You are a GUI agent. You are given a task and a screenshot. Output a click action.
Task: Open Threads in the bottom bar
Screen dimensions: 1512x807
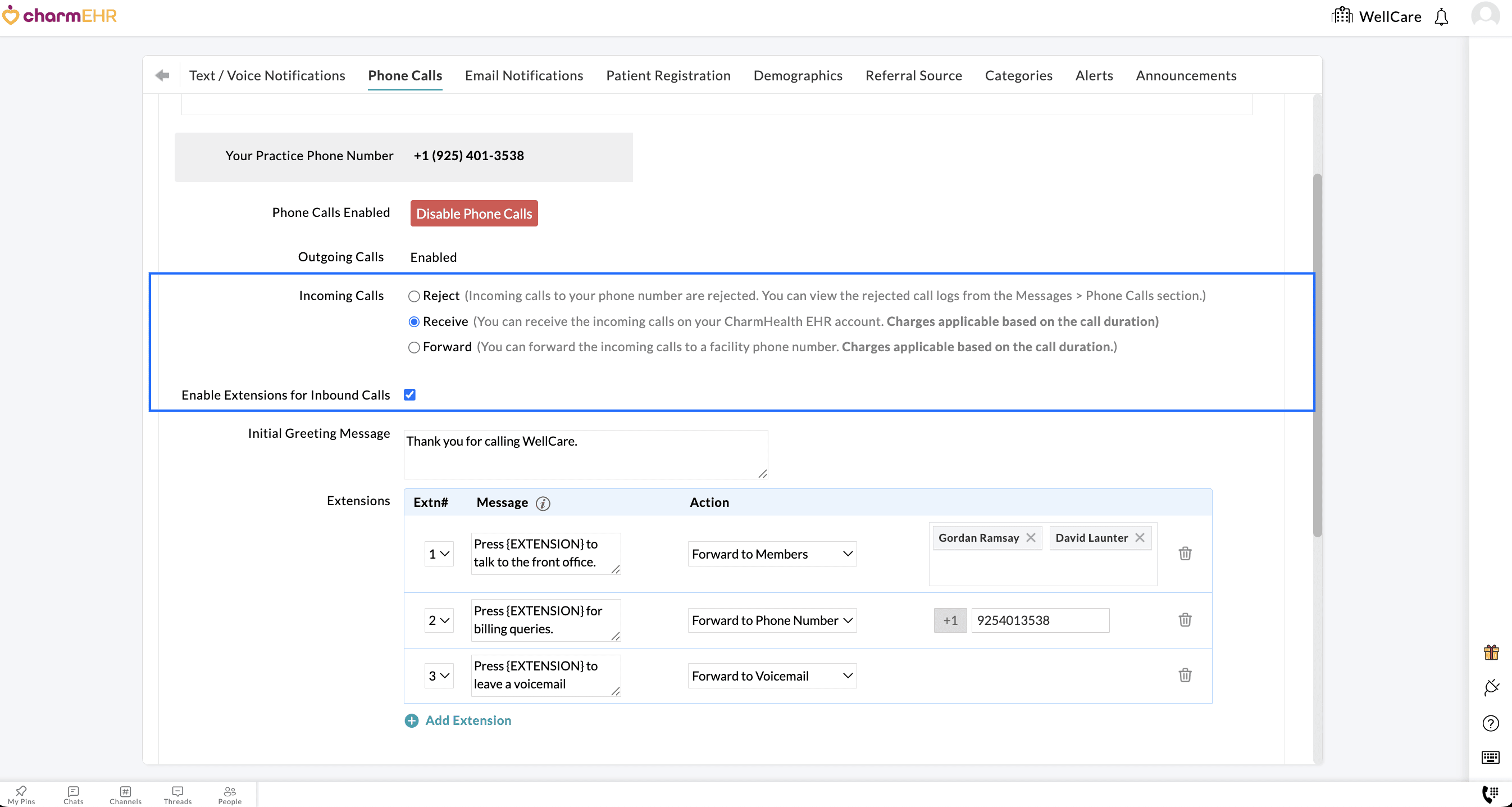(x=178, y=795)
